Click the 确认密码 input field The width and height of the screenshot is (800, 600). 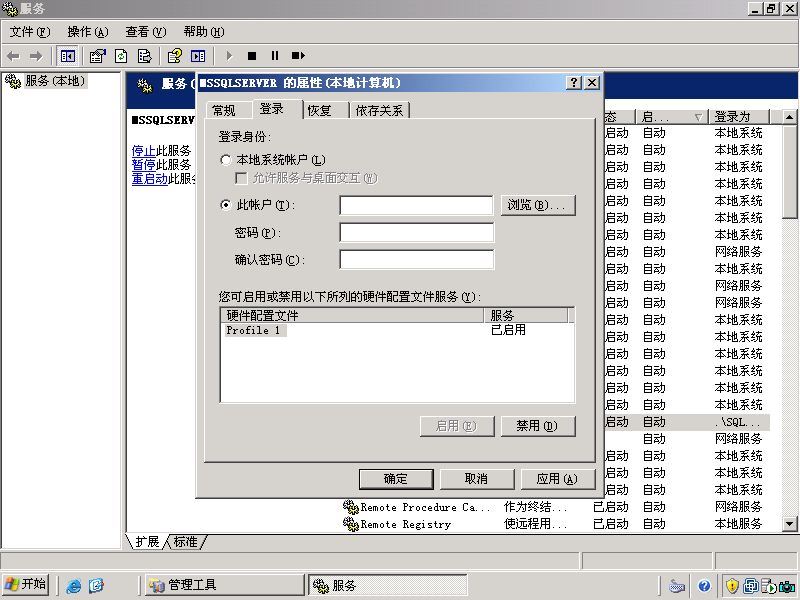pos(416,259)
